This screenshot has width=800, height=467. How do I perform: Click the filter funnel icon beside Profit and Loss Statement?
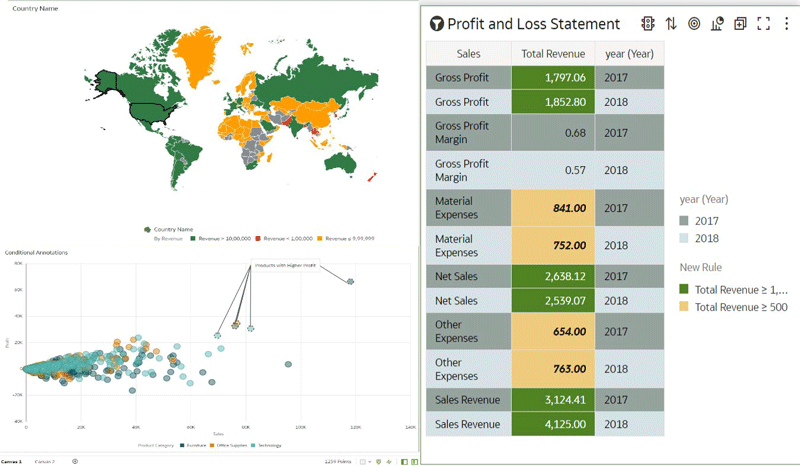(436, 24)
